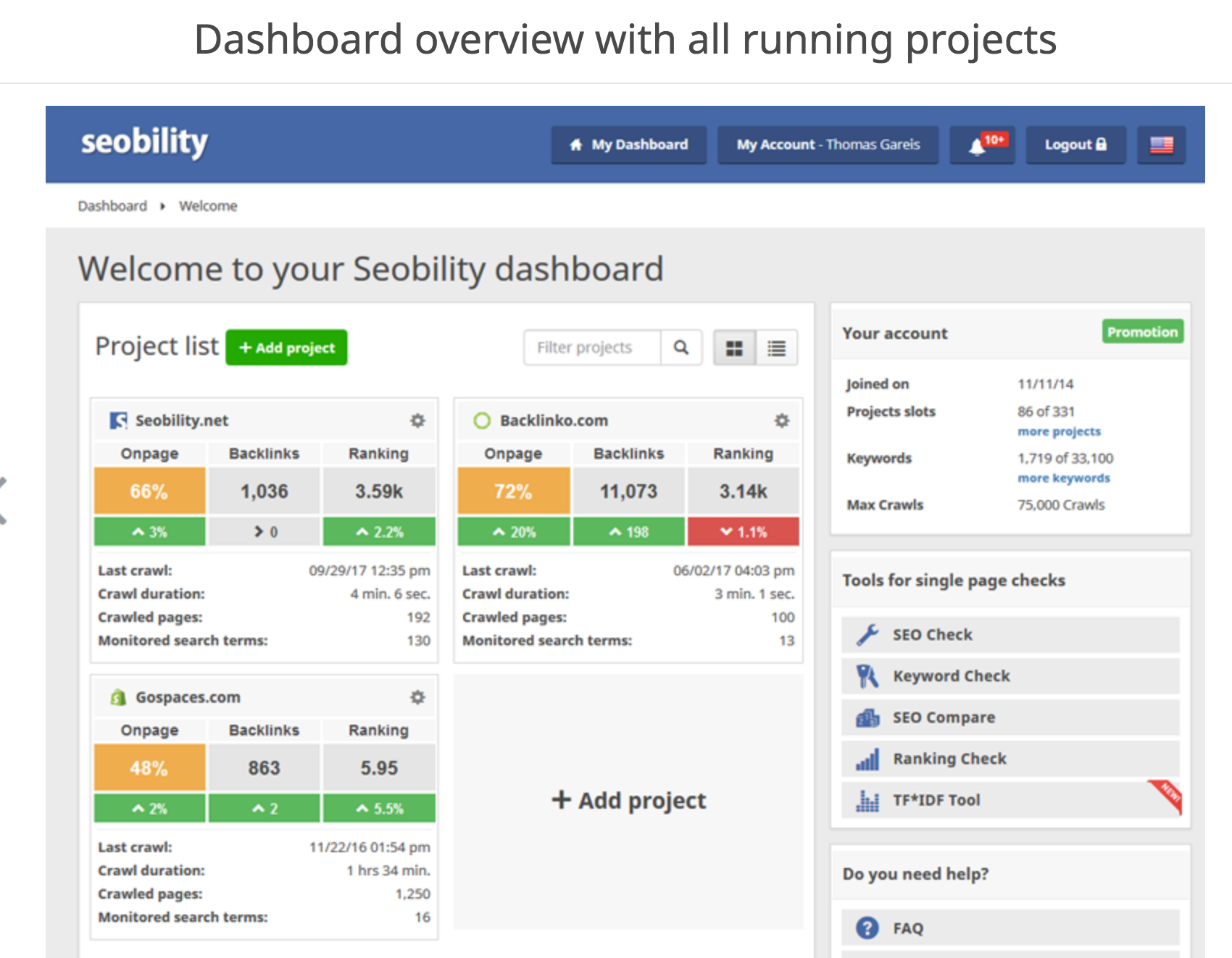Click Backlinko.com green 198 backlinks change
The height and width of the screenshot is (958, 1232).
point(628,532)
